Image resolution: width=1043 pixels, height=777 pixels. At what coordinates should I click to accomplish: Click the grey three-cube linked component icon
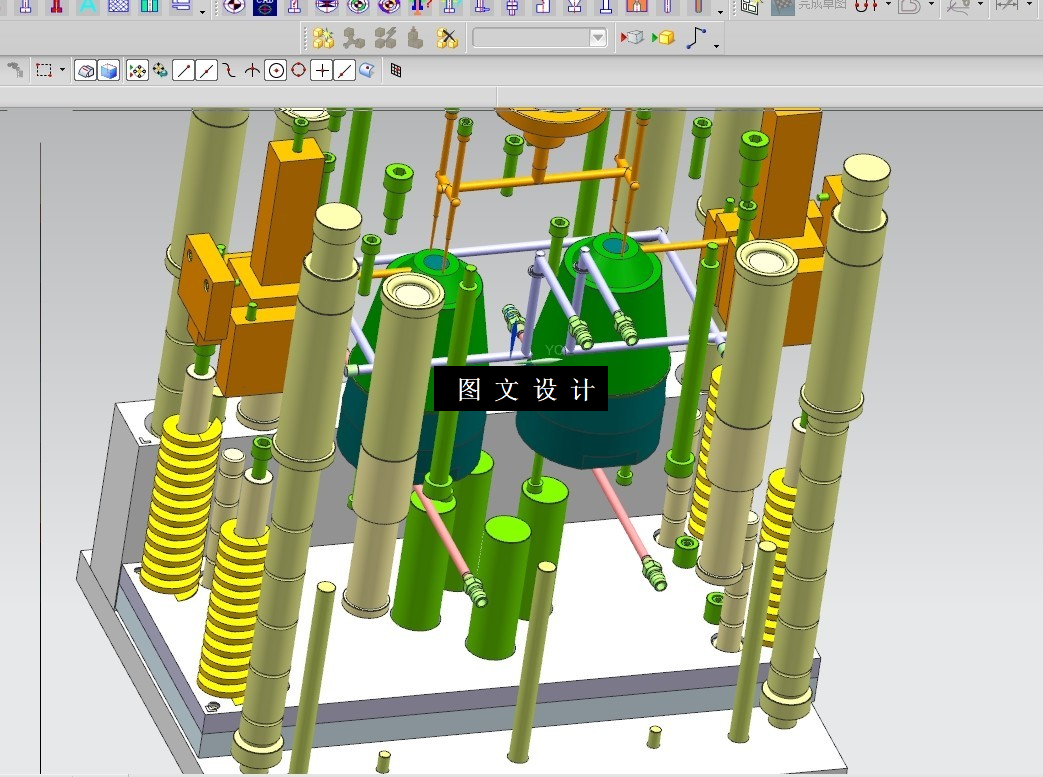(x=354, y=38)
